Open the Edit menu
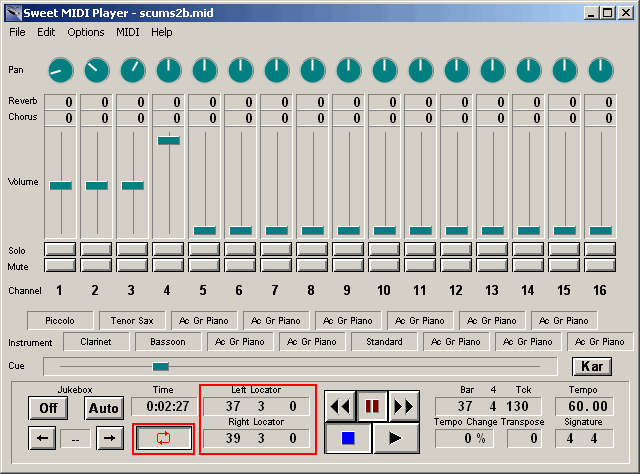 click(46, 32)
